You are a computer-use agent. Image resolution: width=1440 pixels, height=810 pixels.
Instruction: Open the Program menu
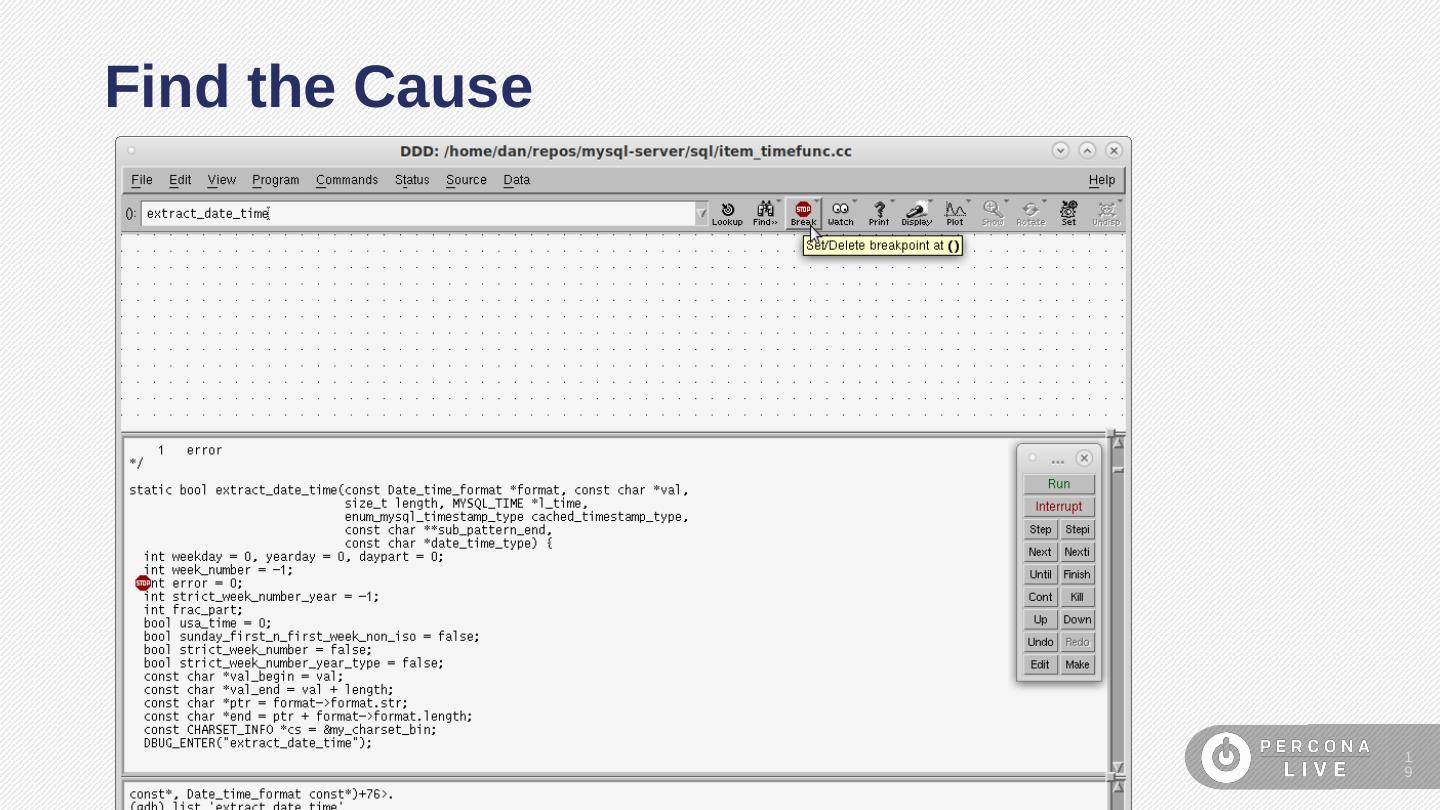[x=276, y=180]
